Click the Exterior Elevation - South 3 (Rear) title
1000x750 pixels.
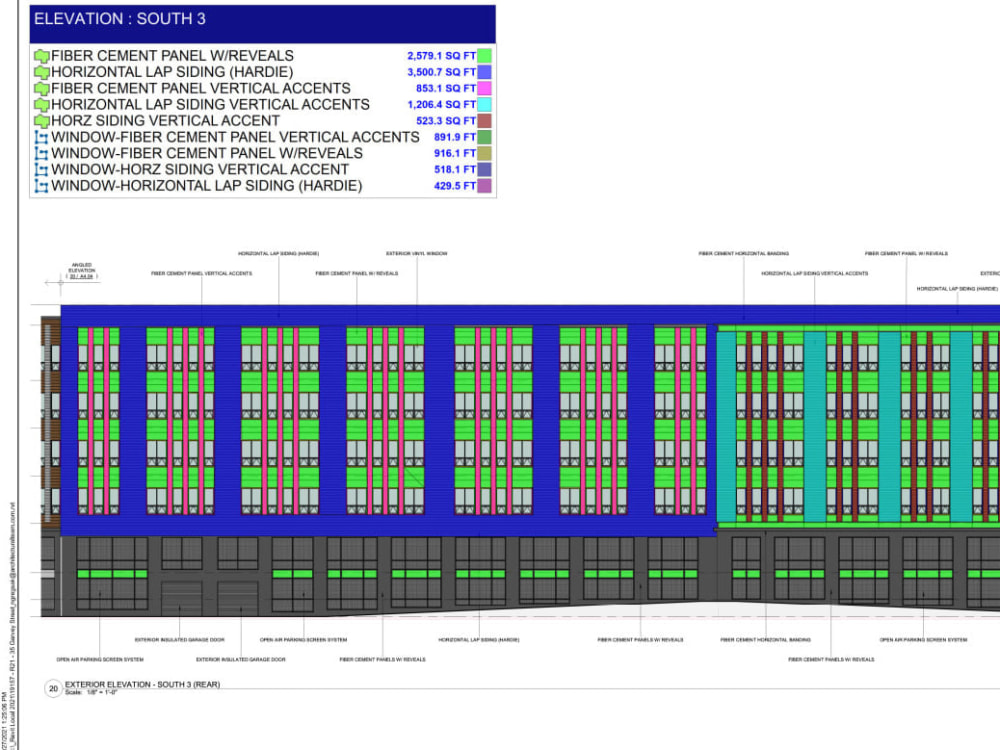tap(142, 684)
